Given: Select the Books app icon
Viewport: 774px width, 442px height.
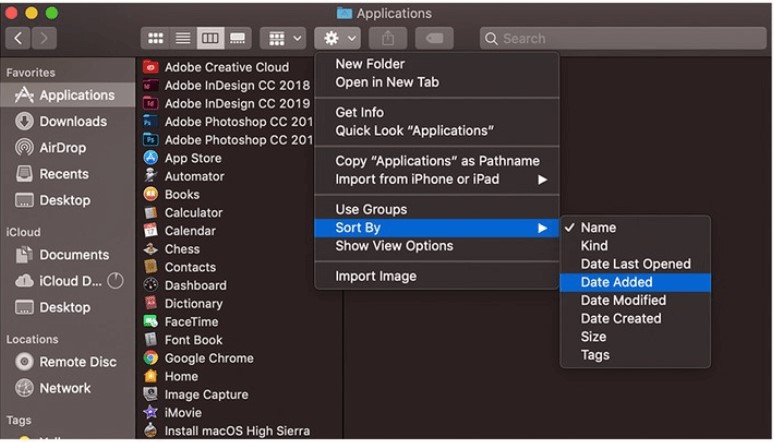Looking at the screenshot, I should (x=151, y=195).
